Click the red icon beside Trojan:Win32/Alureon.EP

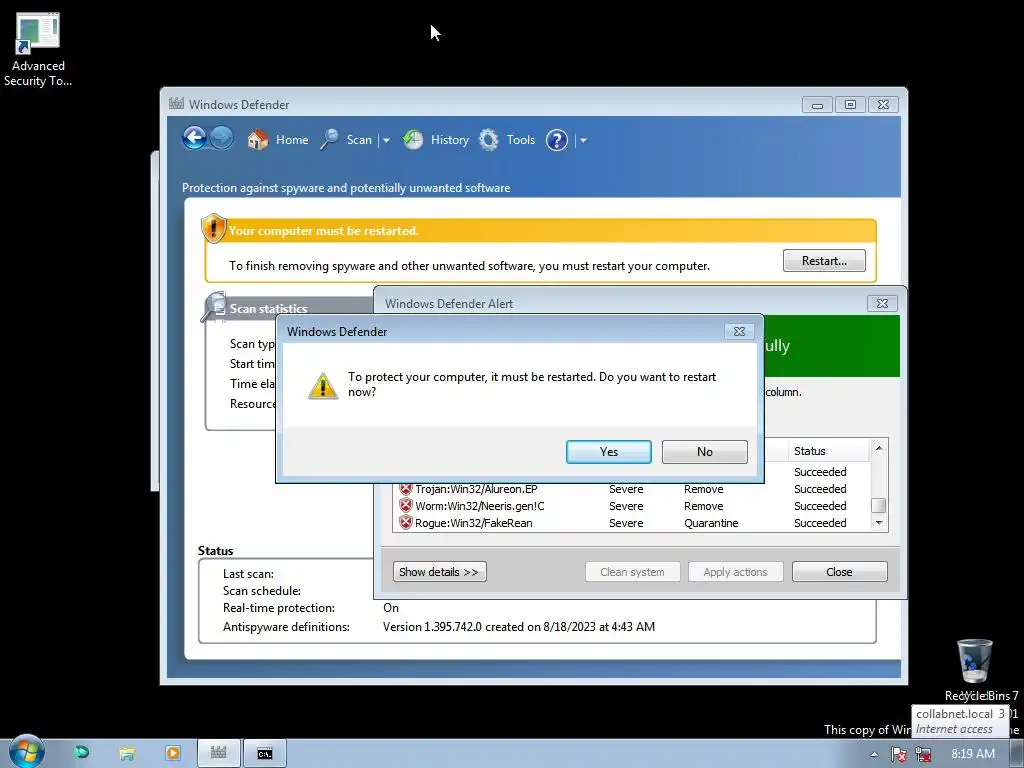[x=406, y=488]
